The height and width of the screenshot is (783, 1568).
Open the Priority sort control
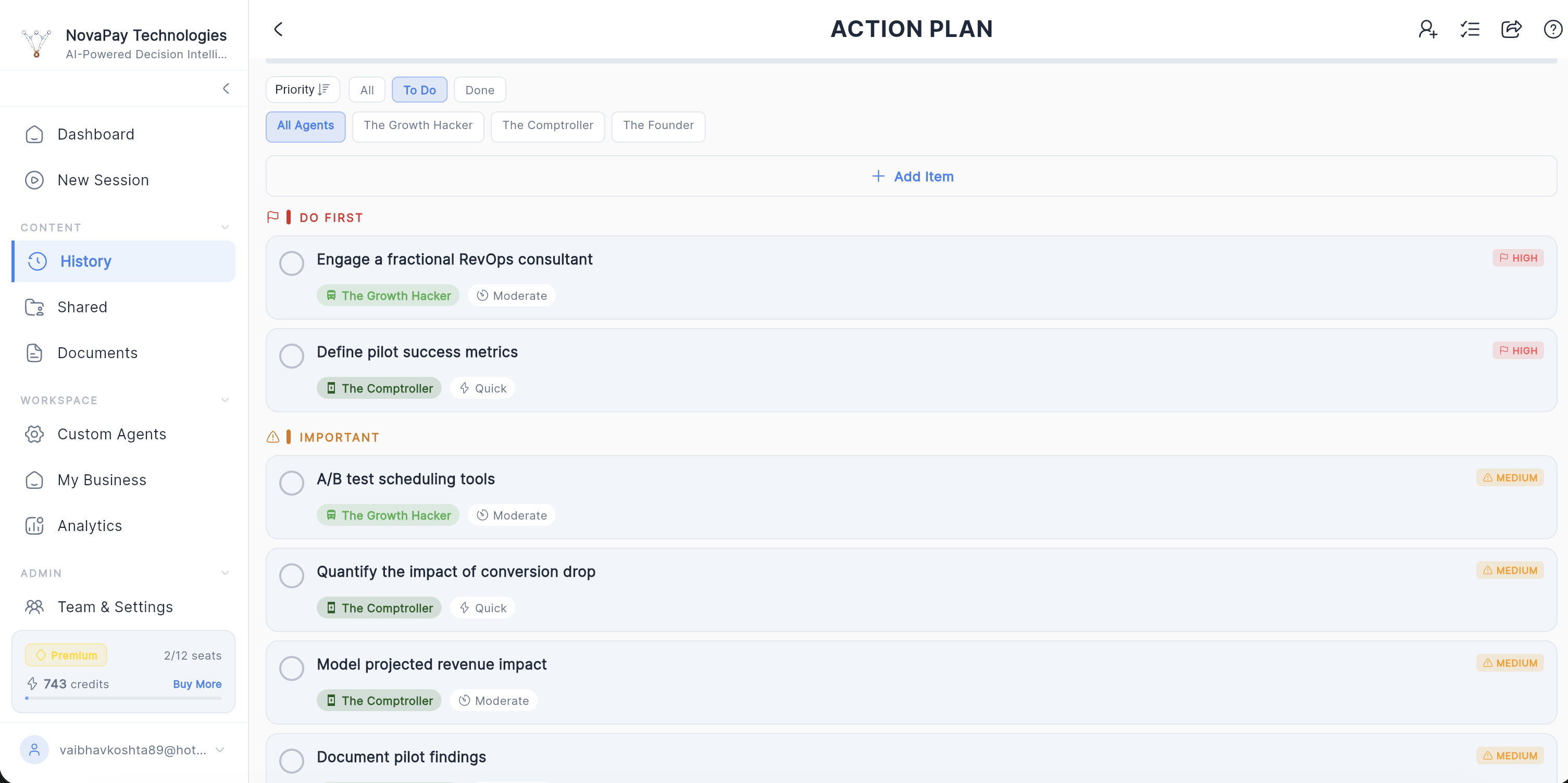click(303, 89)
